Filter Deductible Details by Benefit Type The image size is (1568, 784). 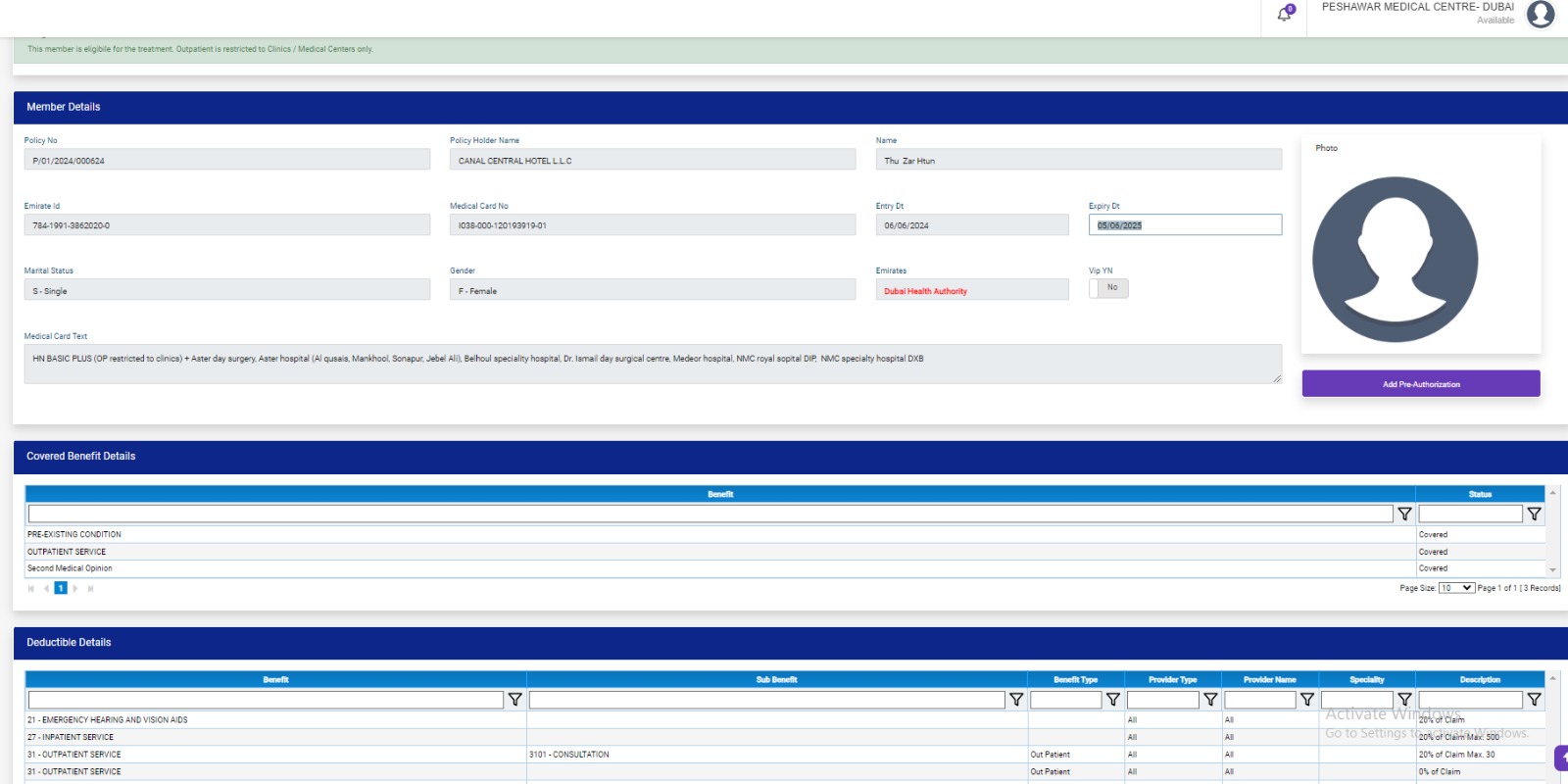point(1112,700)
